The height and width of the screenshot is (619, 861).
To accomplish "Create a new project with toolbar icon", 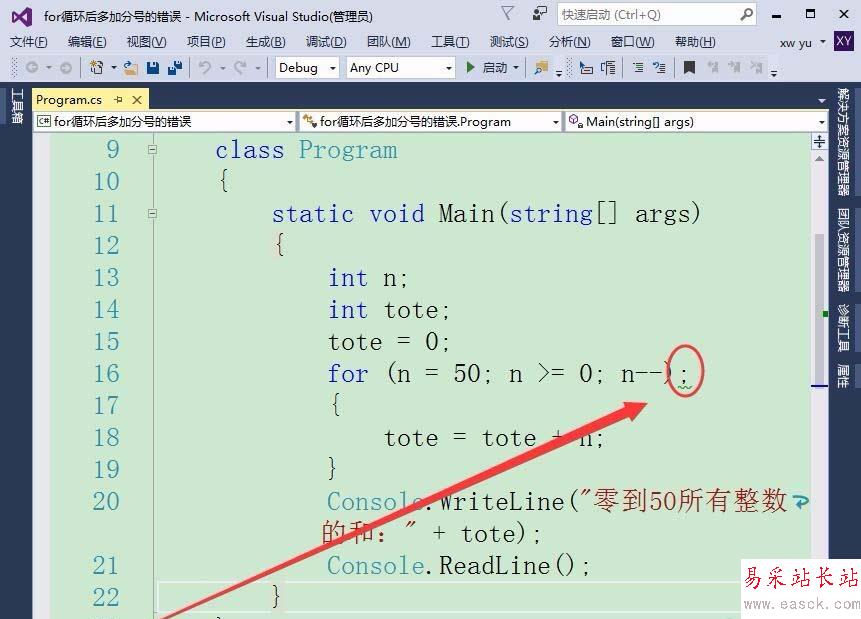I will 97,68.
